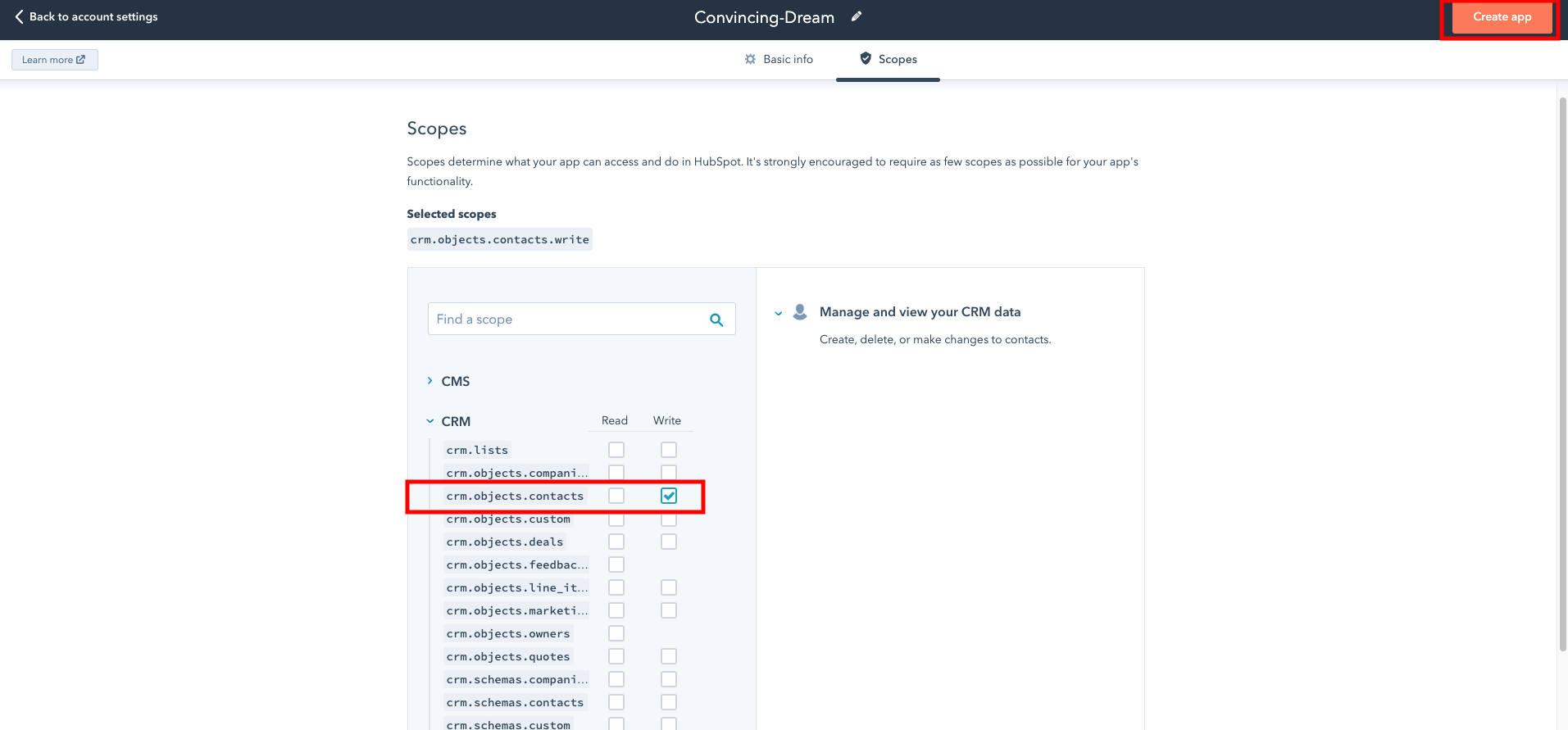
Task: Enable Read for crm.objects.marketing events
Action: [616, 610]
